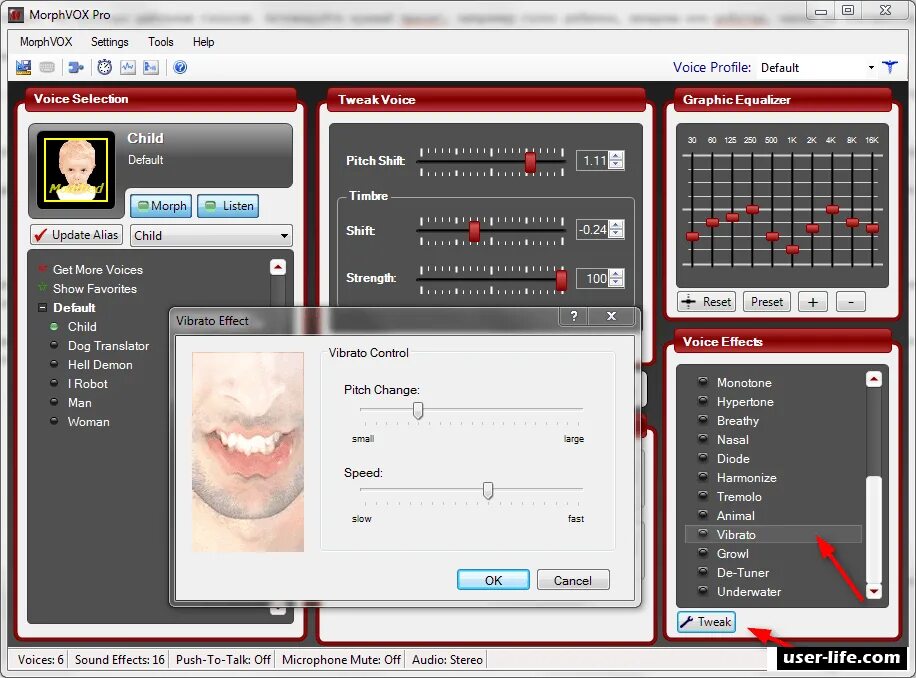This screenshot has height=678, width=916.
Task: Enable the Breathy voice effect
Action: [703, 420]
